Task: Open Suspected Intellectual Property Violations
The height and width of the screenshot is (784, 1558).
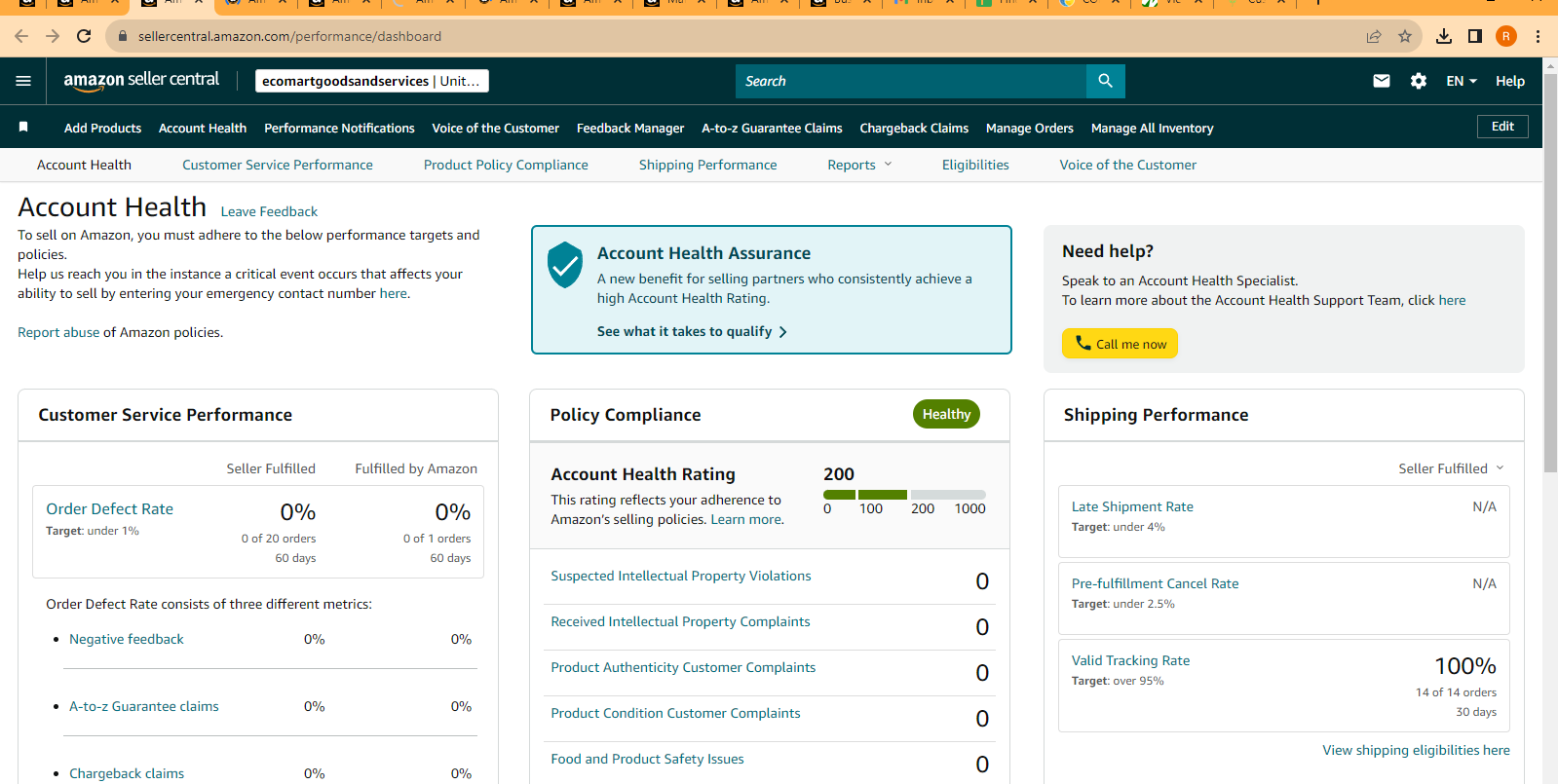Action: point(681,576)
